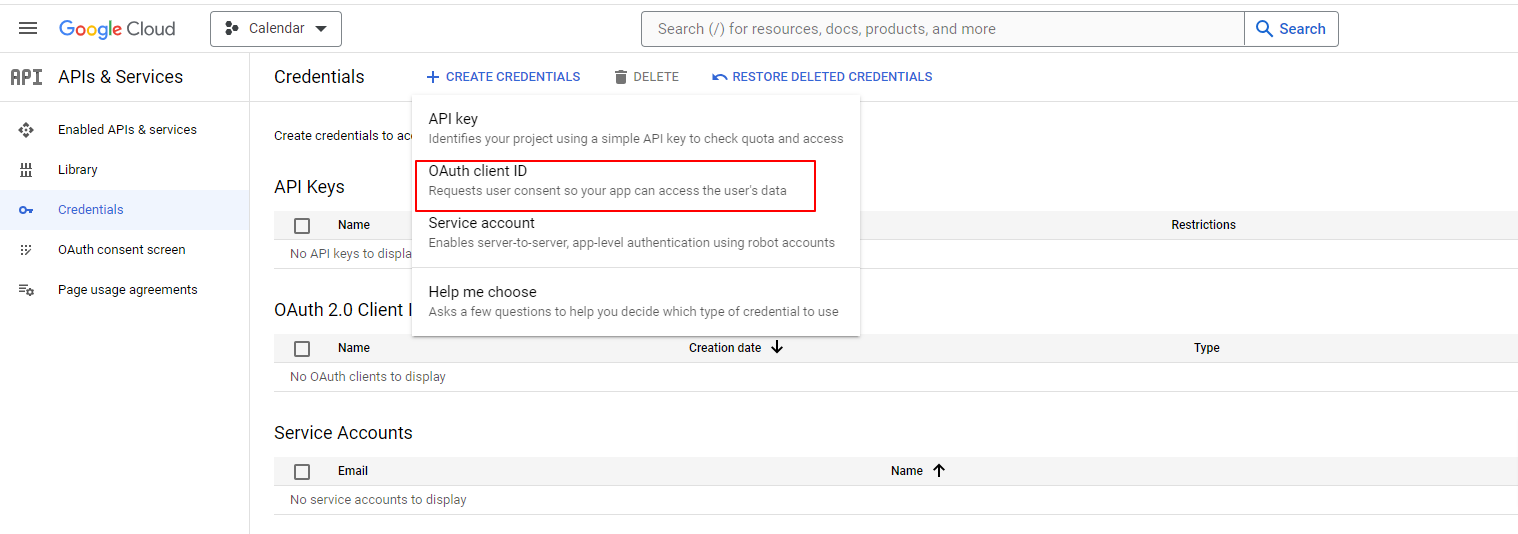Click the Service Accounts section heading
1518x534 pixels.
[x=343, y=433]
